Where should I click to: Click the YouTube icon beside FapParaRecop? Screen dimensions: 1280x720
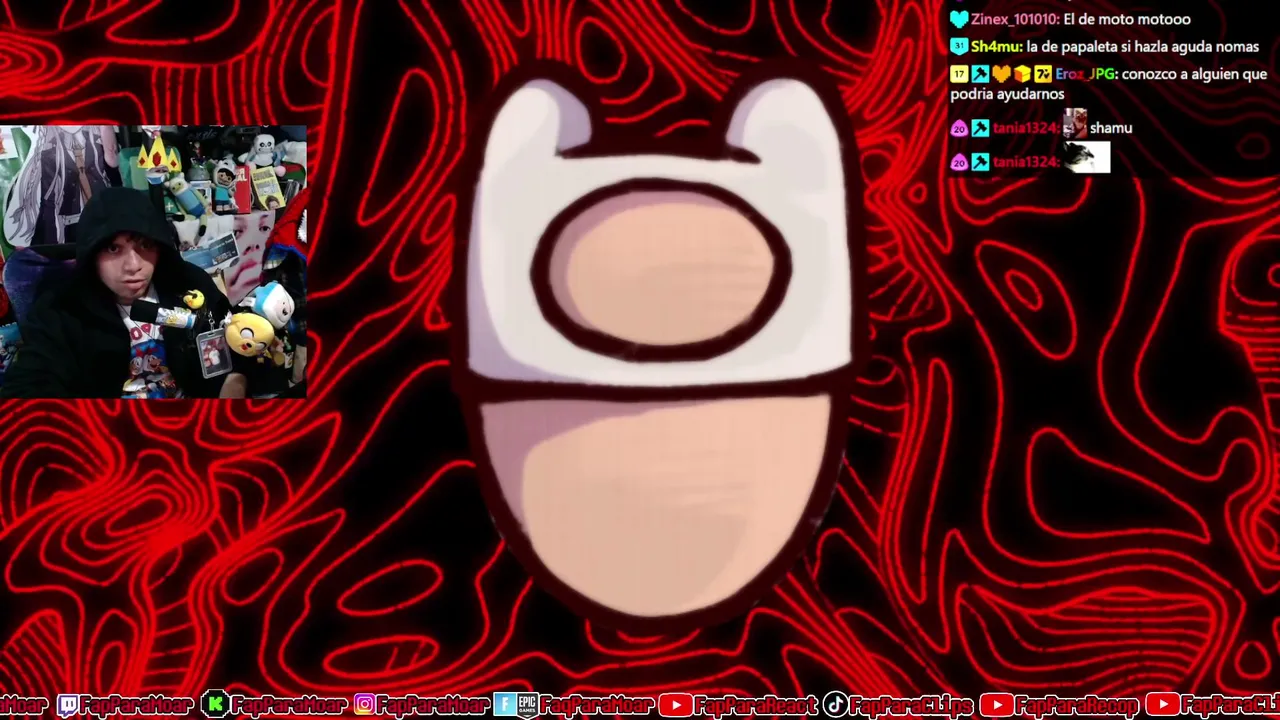tap(996, 705)
